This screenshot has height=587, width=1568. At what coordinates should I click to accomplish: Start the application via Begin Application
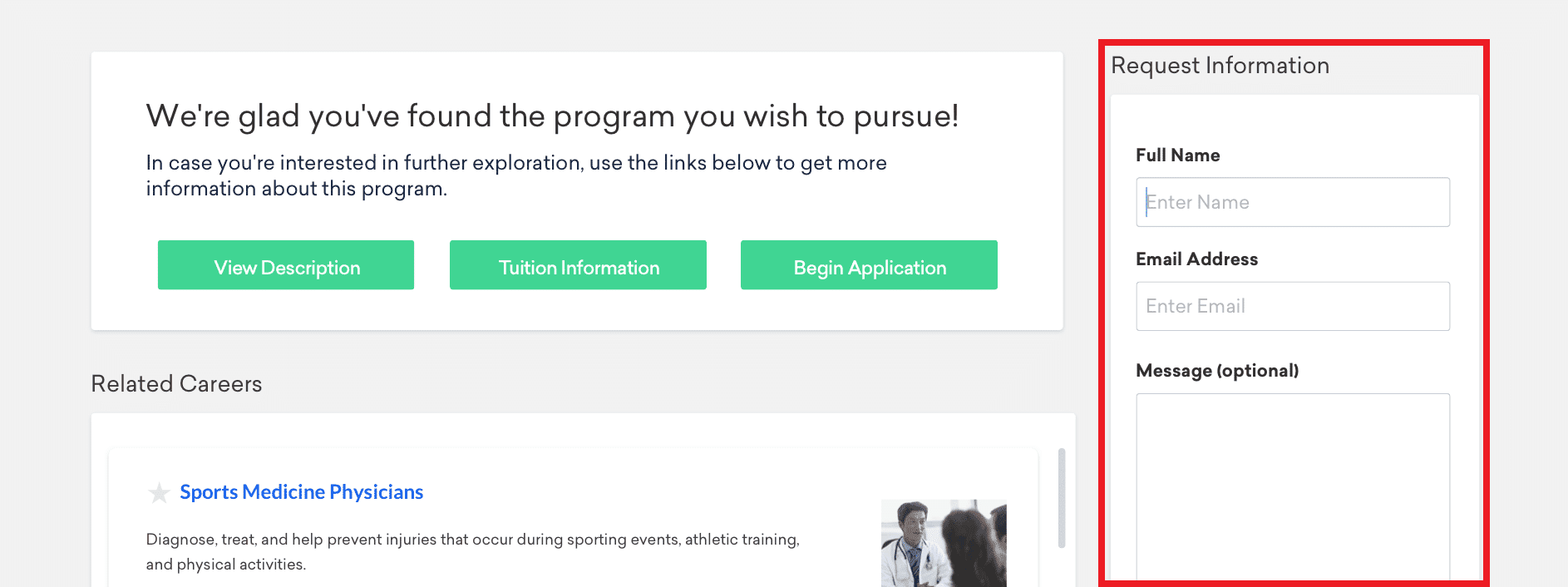click(x=869, y=265)
